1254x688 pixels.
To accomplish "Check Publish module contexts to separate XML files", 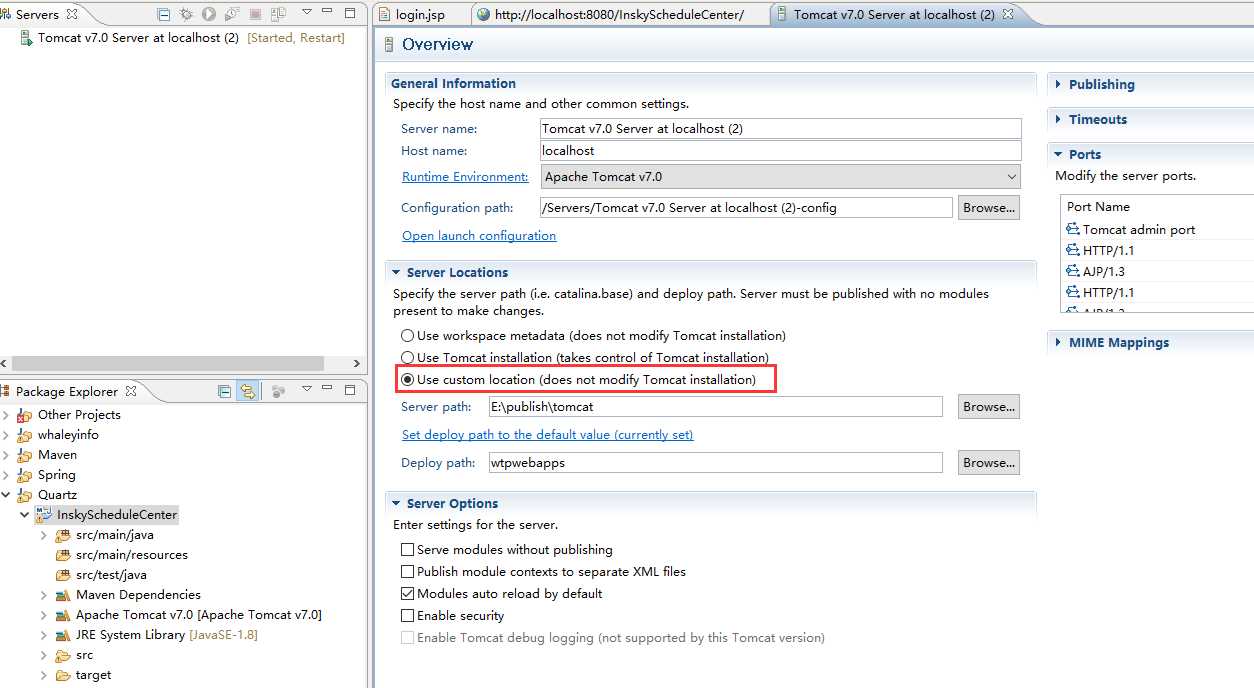I will 407,572.
